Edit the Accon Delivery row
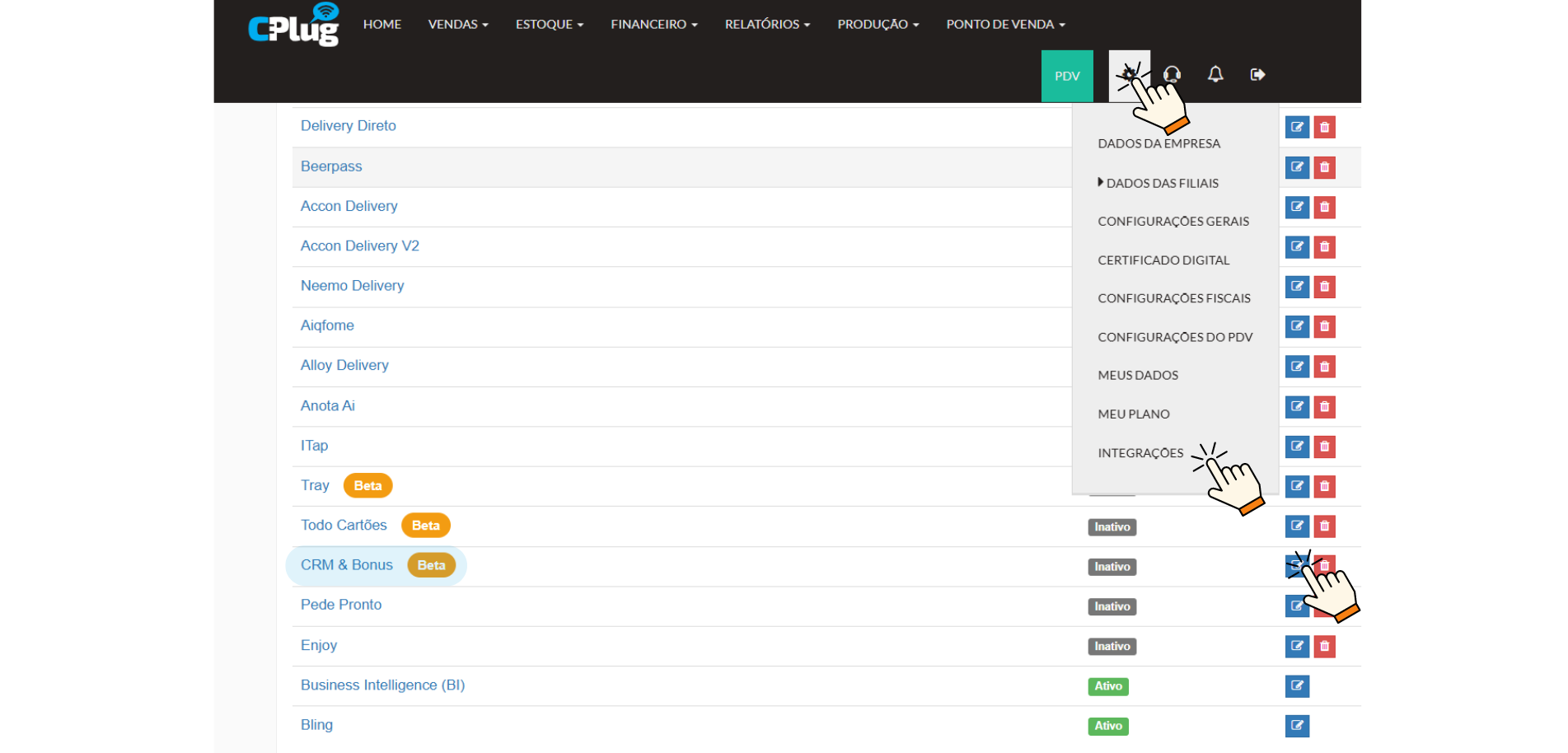Image resolution: width=1568 pixels, height=753 pixels. 1297,207
